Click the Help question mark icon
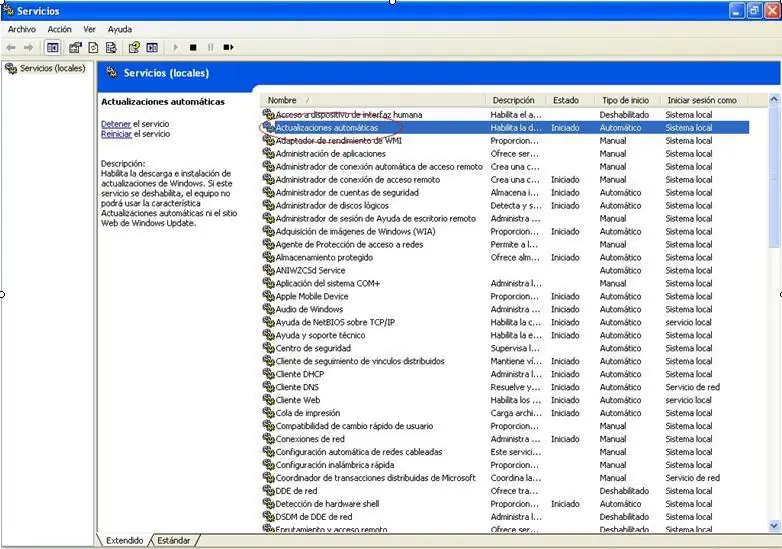Image resolution: width=782 pixels, height=549 pixels. point(134,47)
